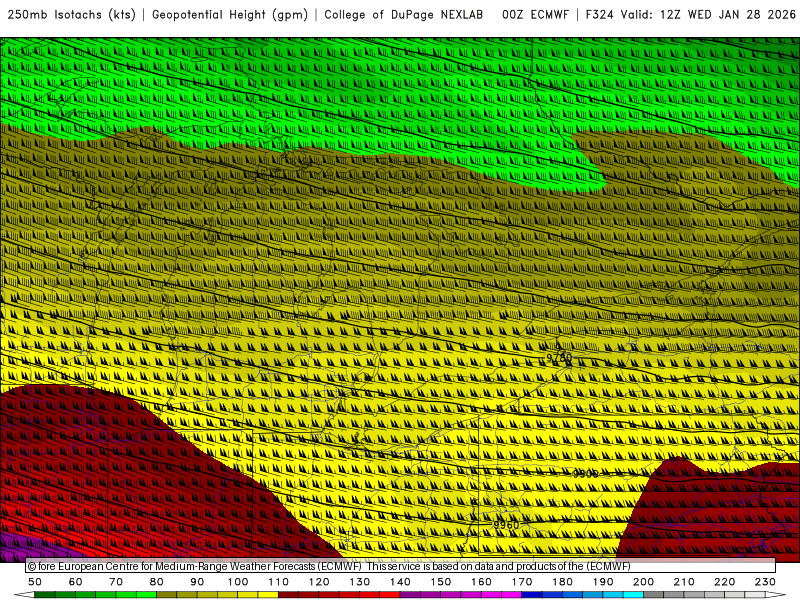Select the magenta legend swatch before 170
Image resolution: width=800 pixels, height=600 pixels.
point(512,595)
